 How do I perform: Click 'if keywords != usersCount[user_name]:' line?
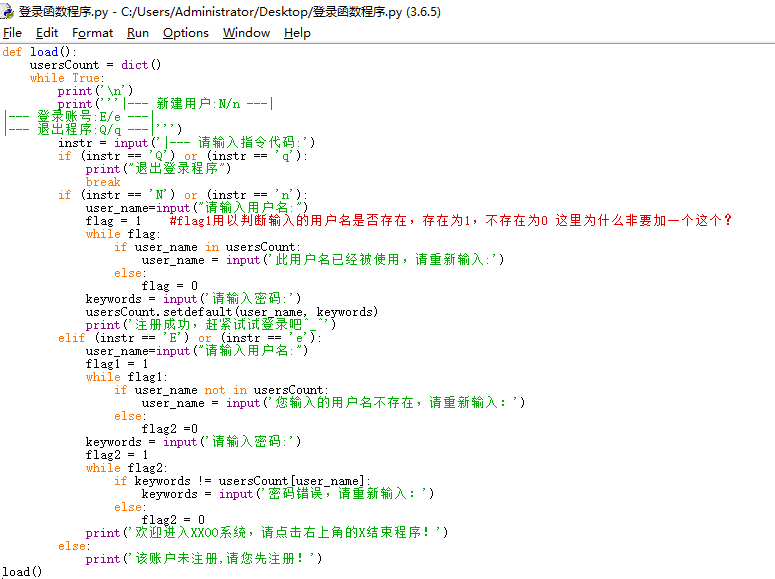click(242, 481)
